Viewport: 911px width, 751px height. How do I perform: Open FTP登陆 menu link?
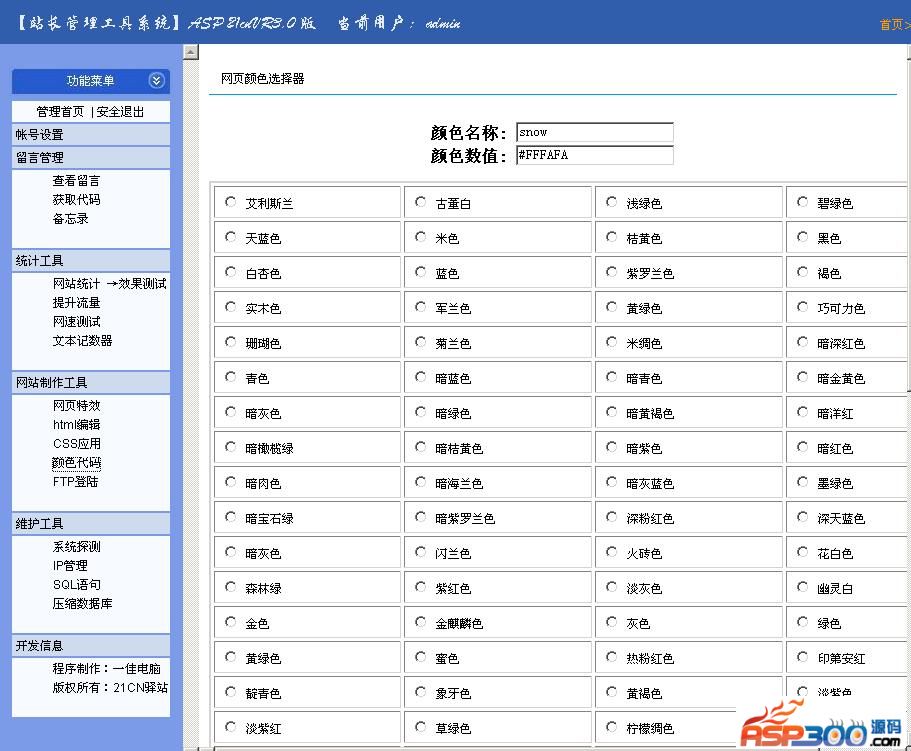tap(76, 481)
